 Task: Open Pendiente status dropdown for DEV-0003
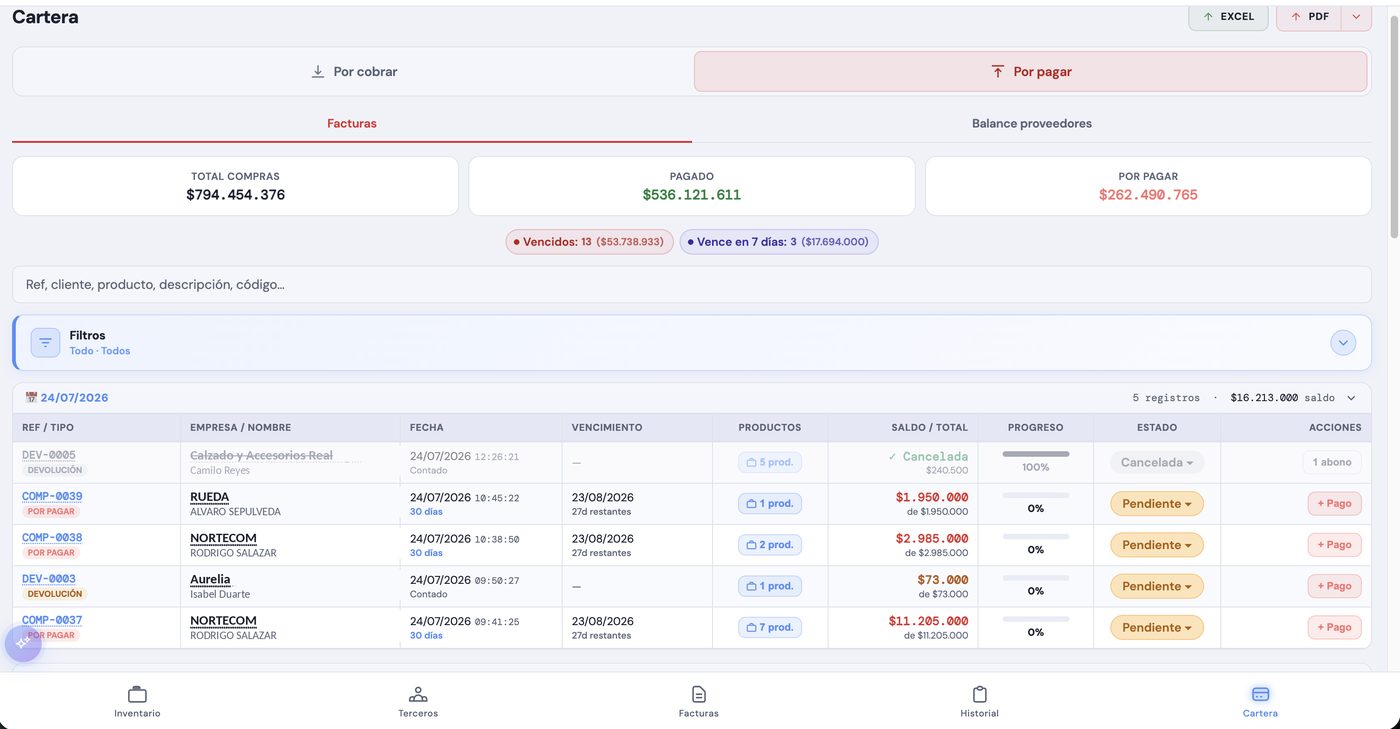(1157, 586)
